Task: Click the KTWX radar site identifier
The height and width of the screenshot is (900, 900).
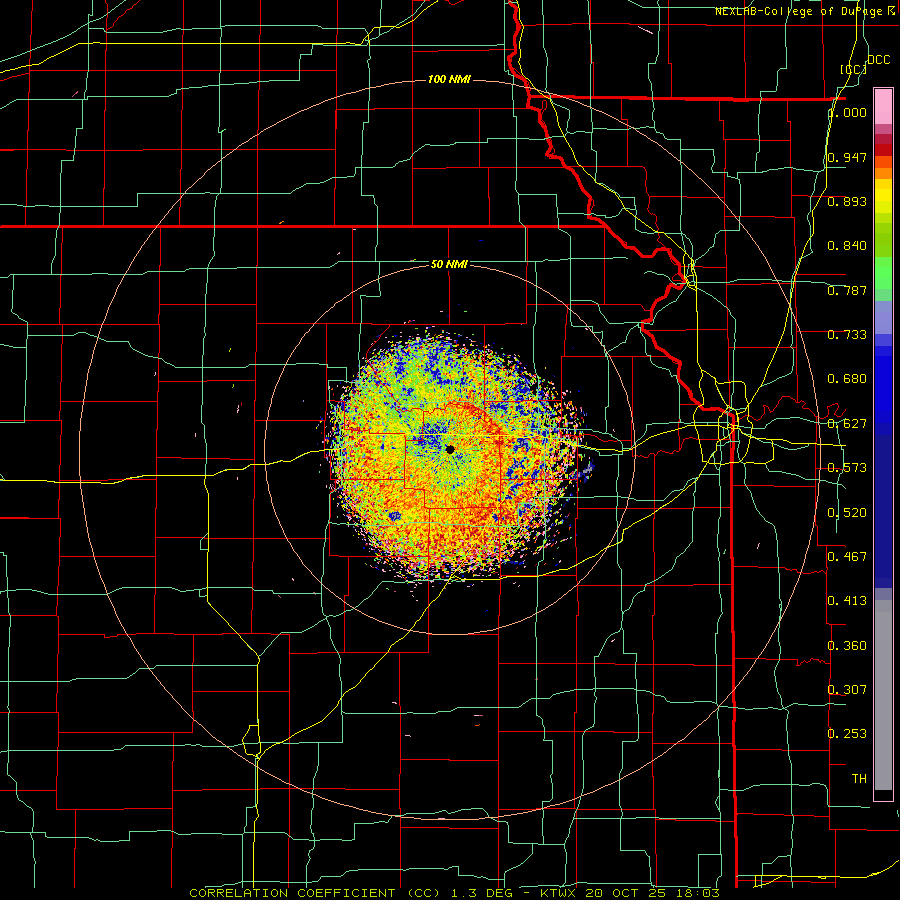Action: [558, 893]
